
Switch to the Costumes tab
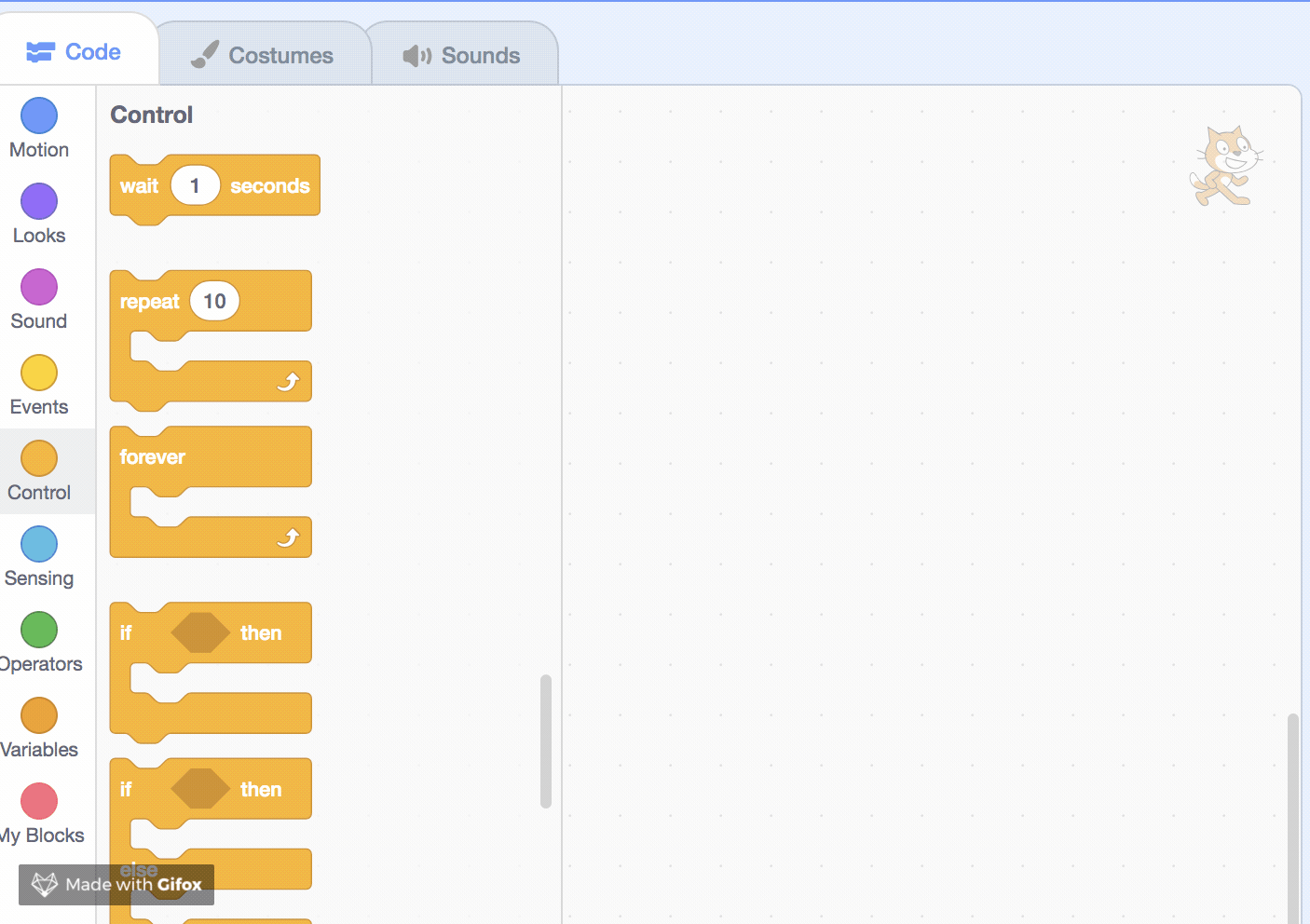point(264,54)
